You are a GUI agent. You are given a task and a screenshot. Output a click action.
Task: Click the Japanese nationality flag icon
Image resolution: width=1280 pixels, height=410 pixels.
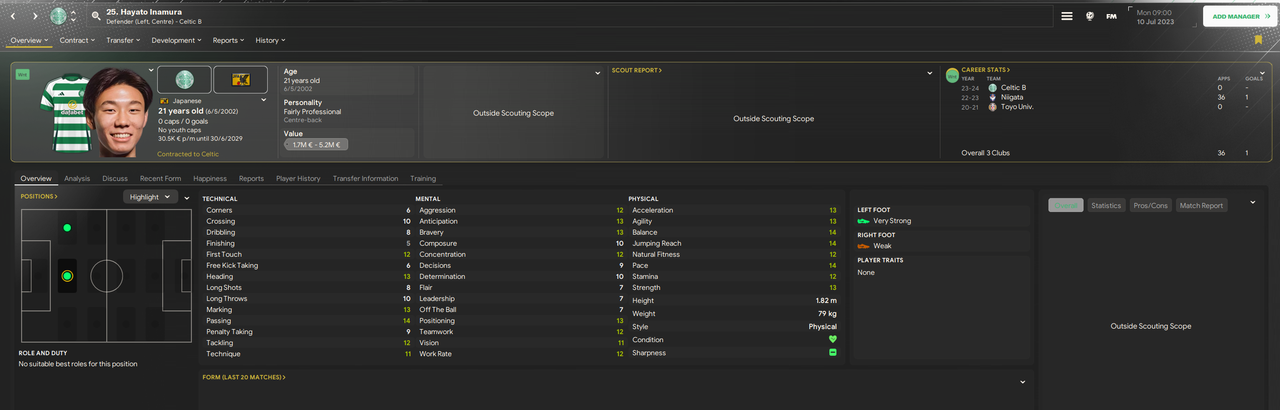(x=163, y=101)
